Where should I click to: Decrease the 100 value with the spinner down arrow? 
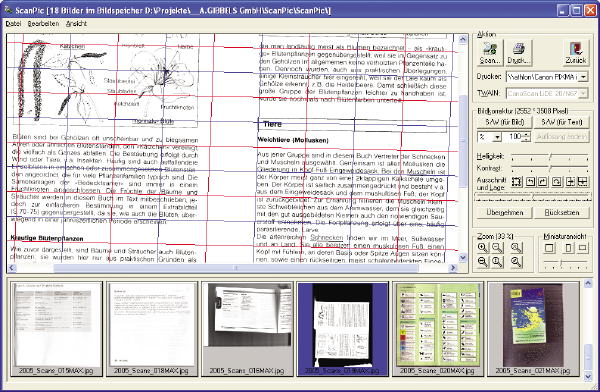click(x=527, y=139)
